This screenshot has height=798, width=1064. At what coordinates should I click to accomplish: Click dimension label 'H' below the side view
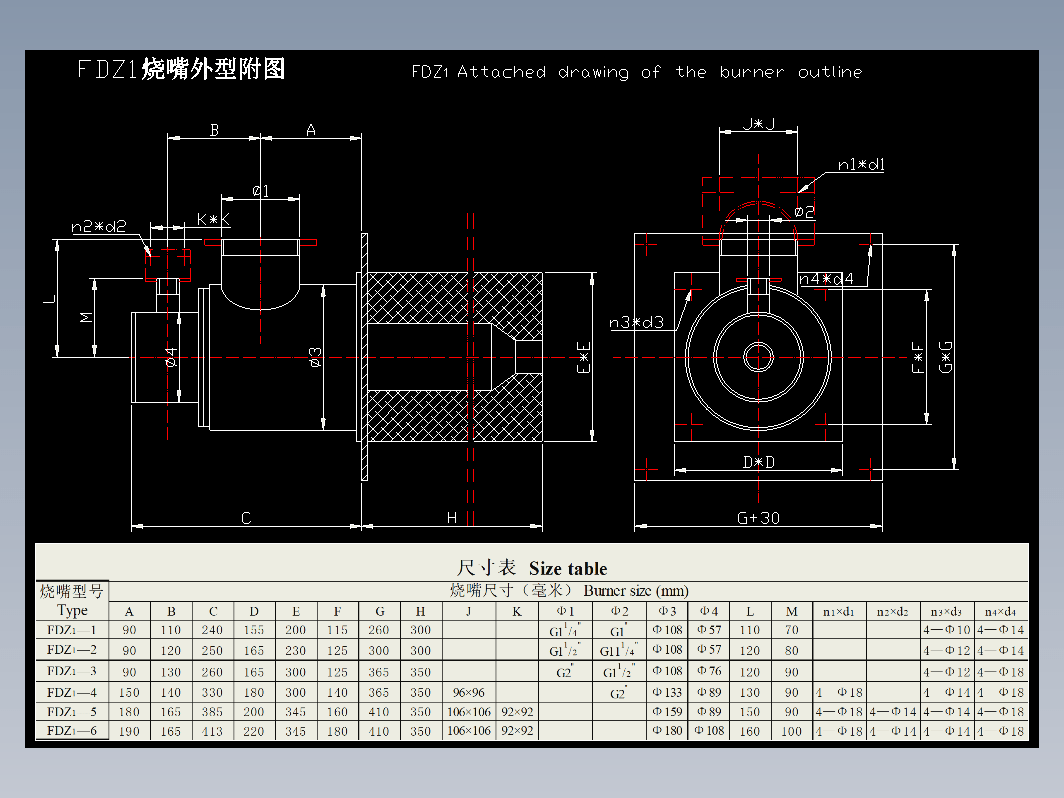click(451, 518)
